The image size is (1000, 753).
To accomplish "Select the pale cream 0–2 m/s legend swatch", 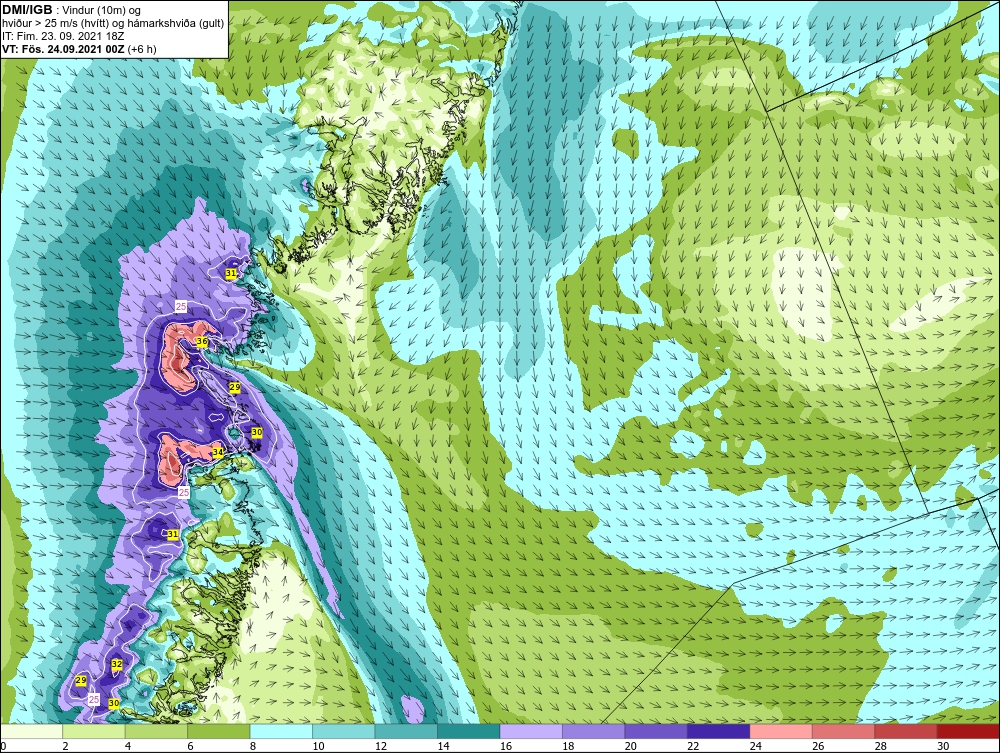I will tap(31, 731).
